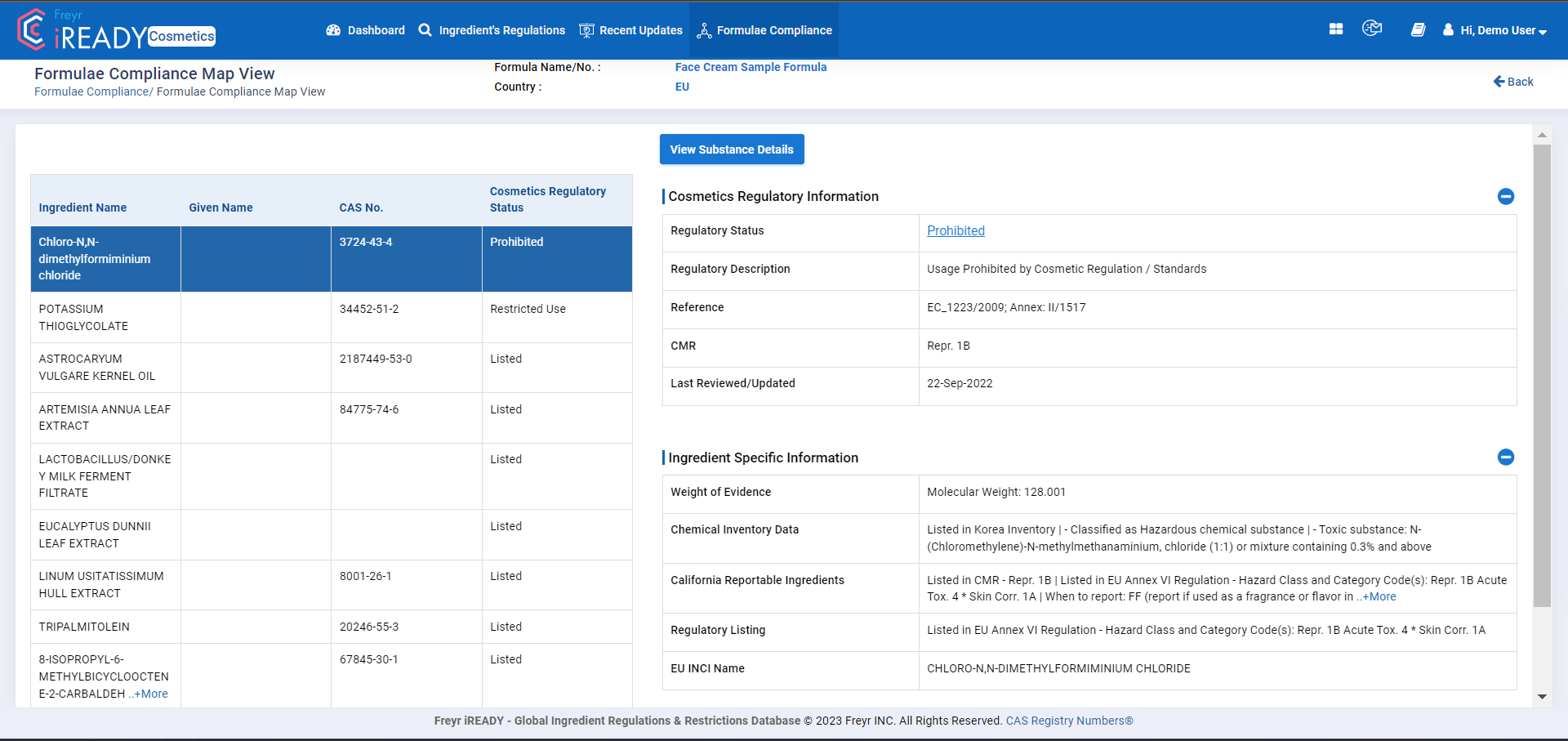Click the Dashboard gauge icon
Viewport: 1568px width, 741px height.
pos(333,30)
